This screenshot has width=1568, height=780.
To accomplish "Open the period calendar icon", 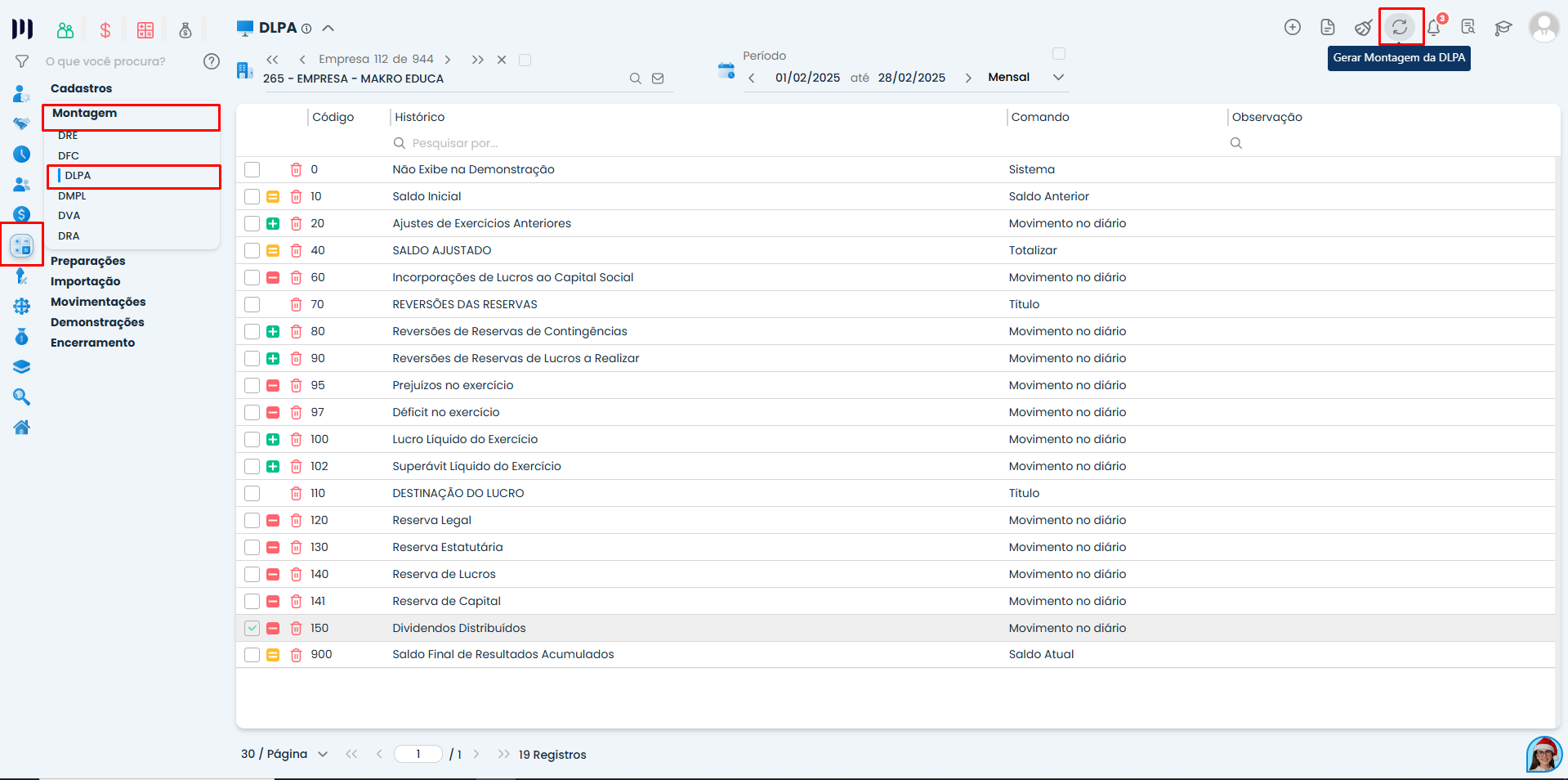I will click(x=726, y=70).
